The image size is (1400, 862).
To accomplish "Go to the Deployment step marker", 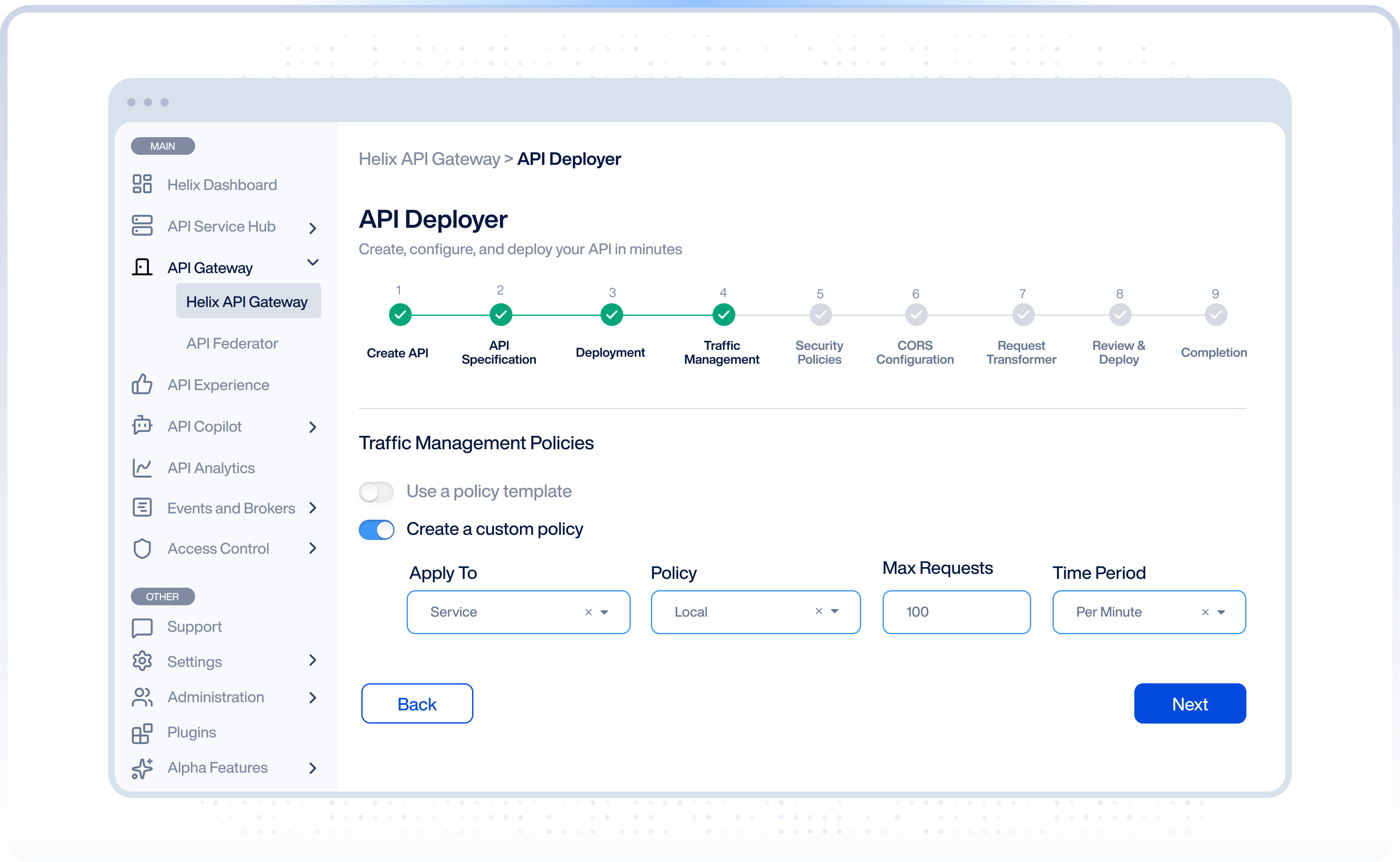I will click(611, 315).
